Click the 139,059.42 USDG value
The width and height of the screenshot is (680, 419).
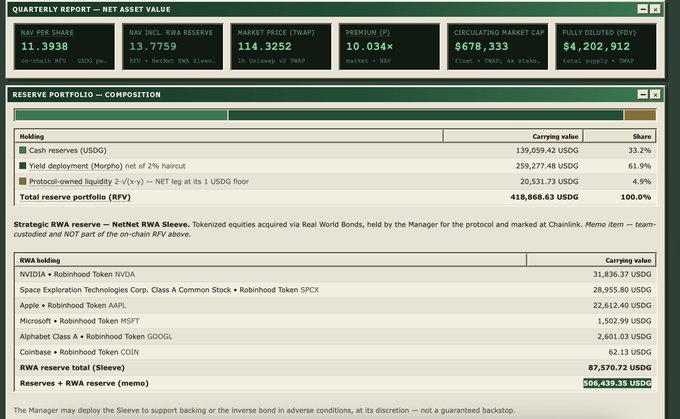pyautogui.click(x=547, y=151)
